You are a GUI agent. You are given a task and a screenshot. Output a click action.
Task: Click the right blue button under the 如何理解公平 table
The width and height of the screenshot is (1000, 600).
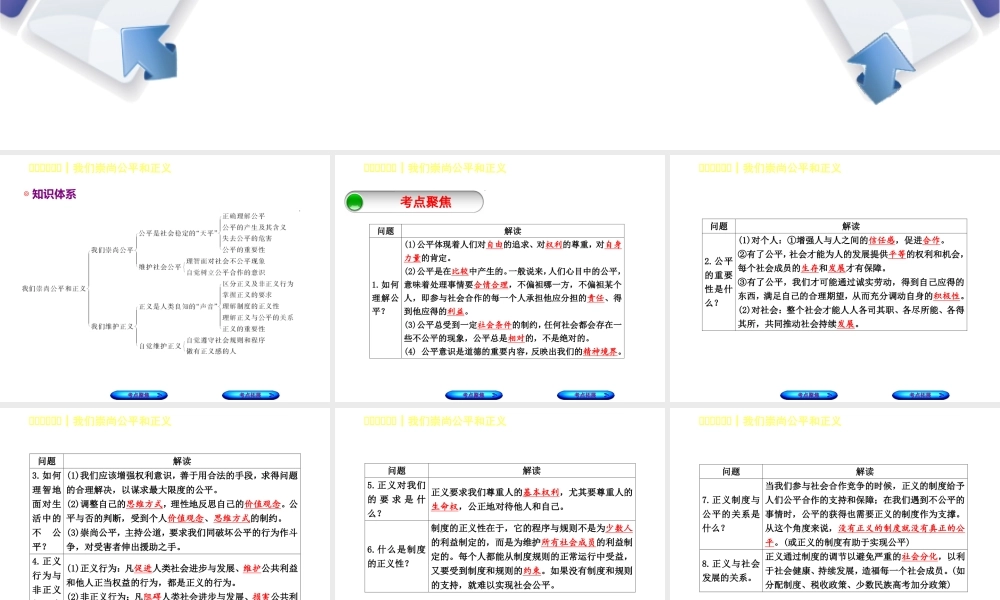pyautogui.click(x=585, y=395)
